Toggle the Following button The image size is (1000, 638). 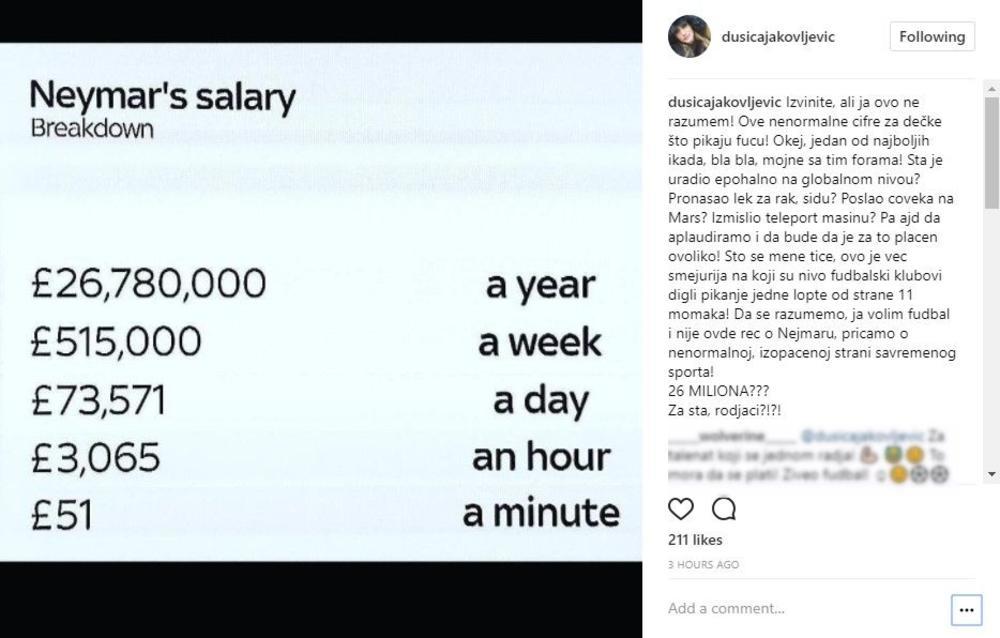pyautogui.click(x=931, y=37)
